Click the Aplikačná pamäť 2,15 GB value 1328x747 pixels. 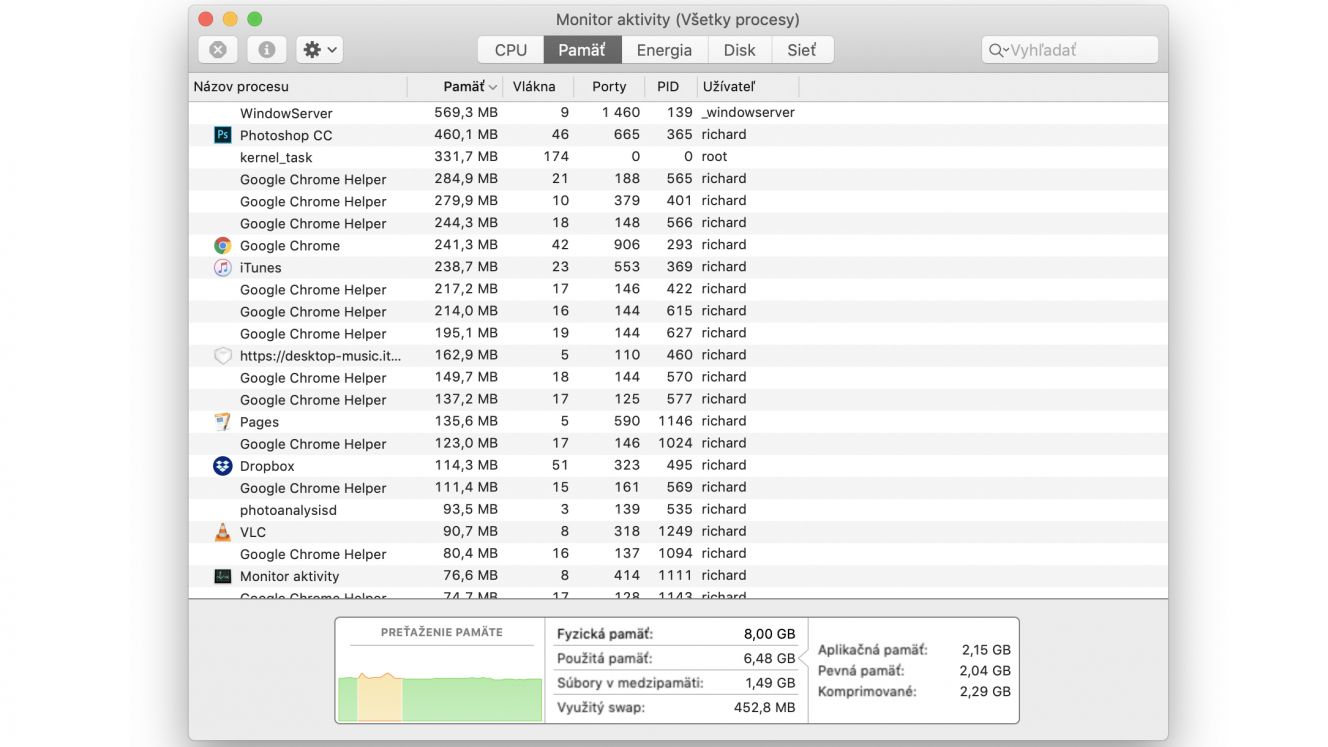pyautogui.click(x=986, y=650)
